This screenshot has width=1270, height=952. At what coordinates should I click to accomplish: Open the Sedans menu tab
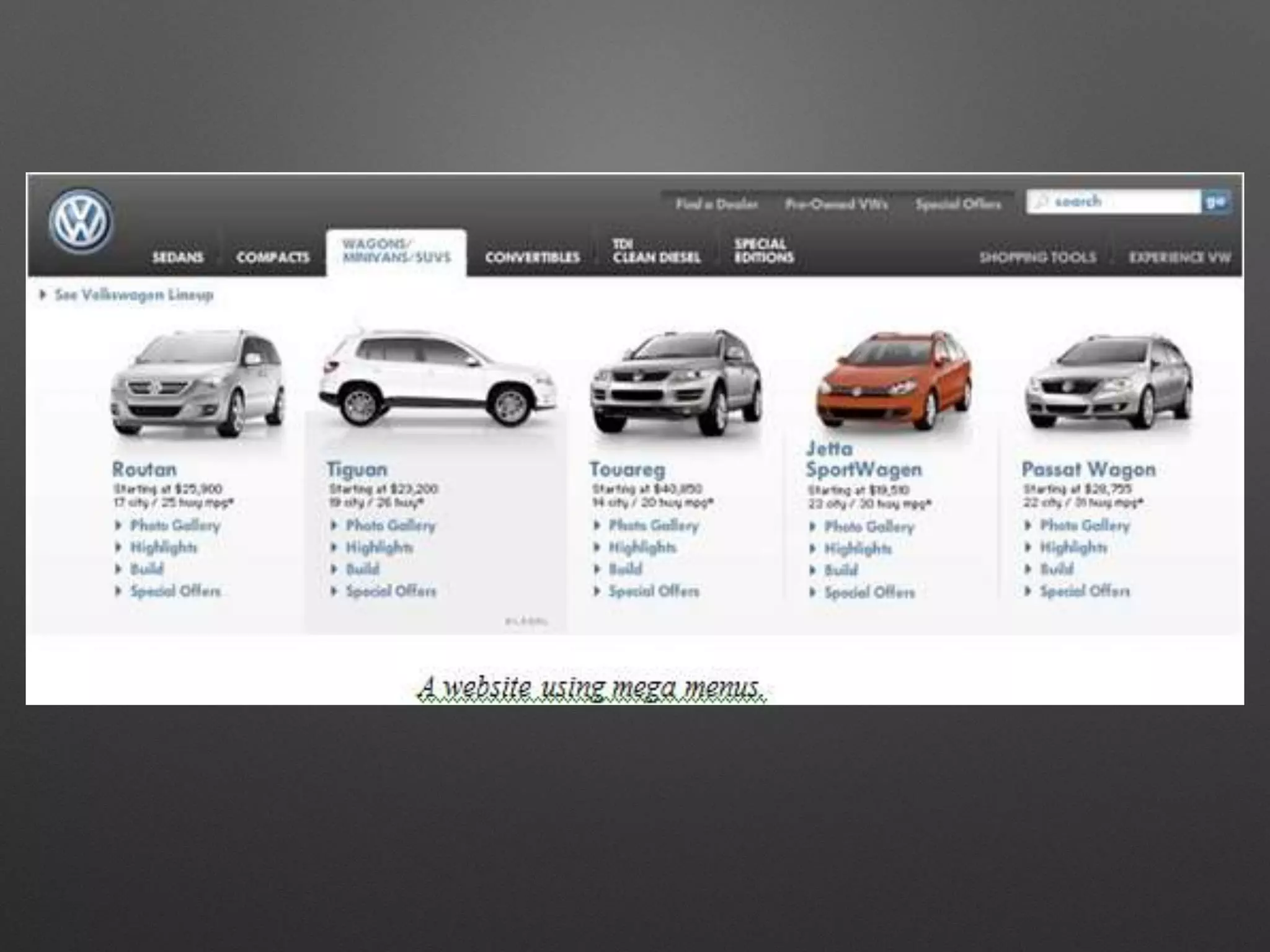178,257
